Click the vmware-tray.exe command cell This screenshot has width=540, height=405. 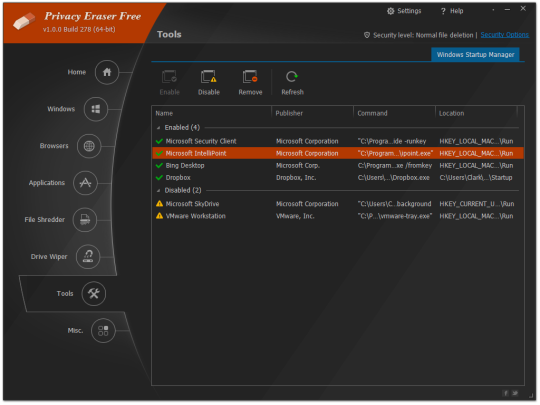[395, 216]
